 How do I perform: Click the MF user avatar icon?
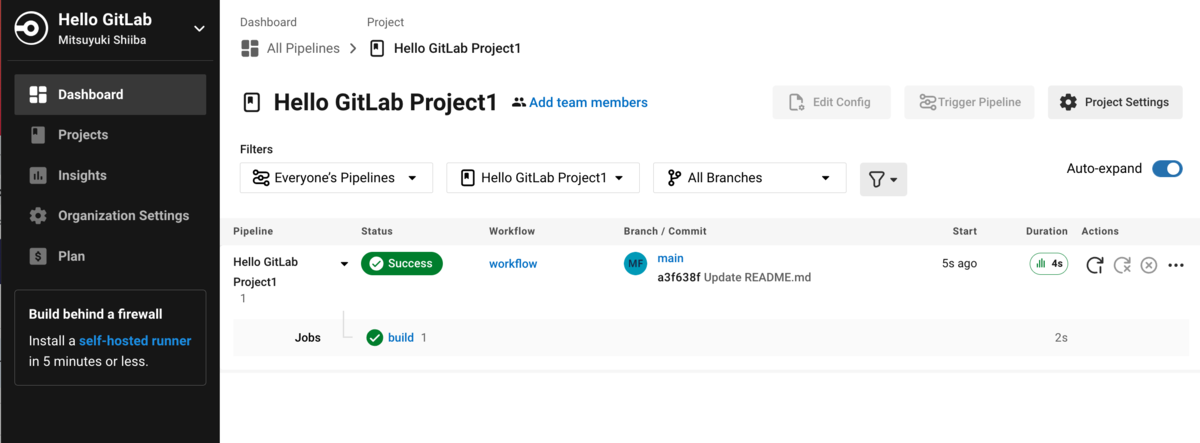[635, 264]
